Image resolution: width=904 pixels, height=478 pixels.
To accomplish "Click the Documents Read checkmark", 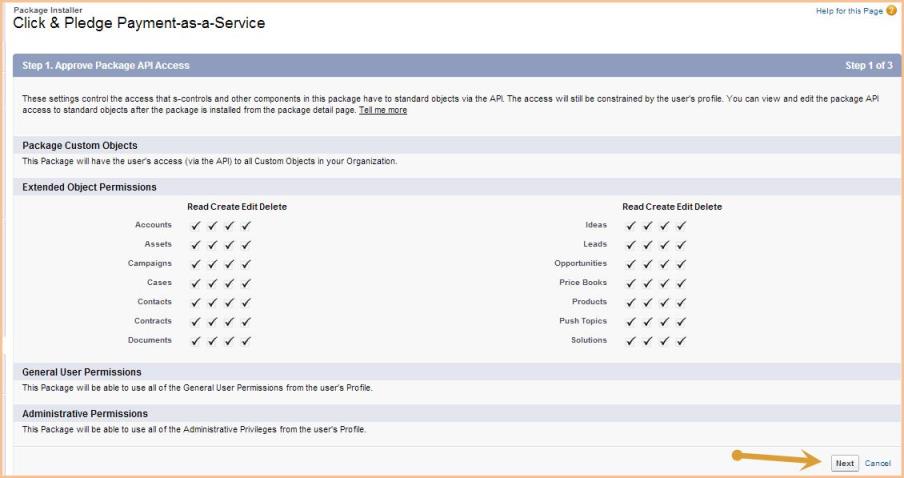I will tap(196, 341).
